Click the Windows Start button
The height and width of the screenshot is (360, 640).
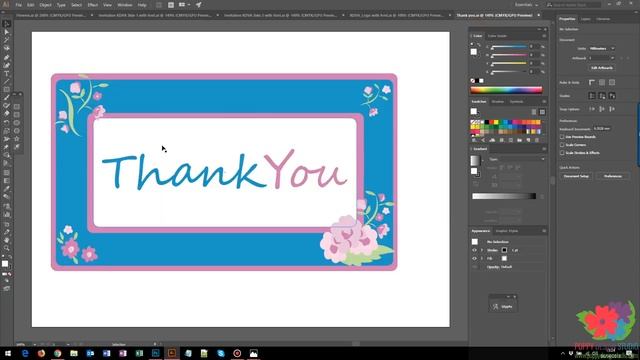point(8,353)
